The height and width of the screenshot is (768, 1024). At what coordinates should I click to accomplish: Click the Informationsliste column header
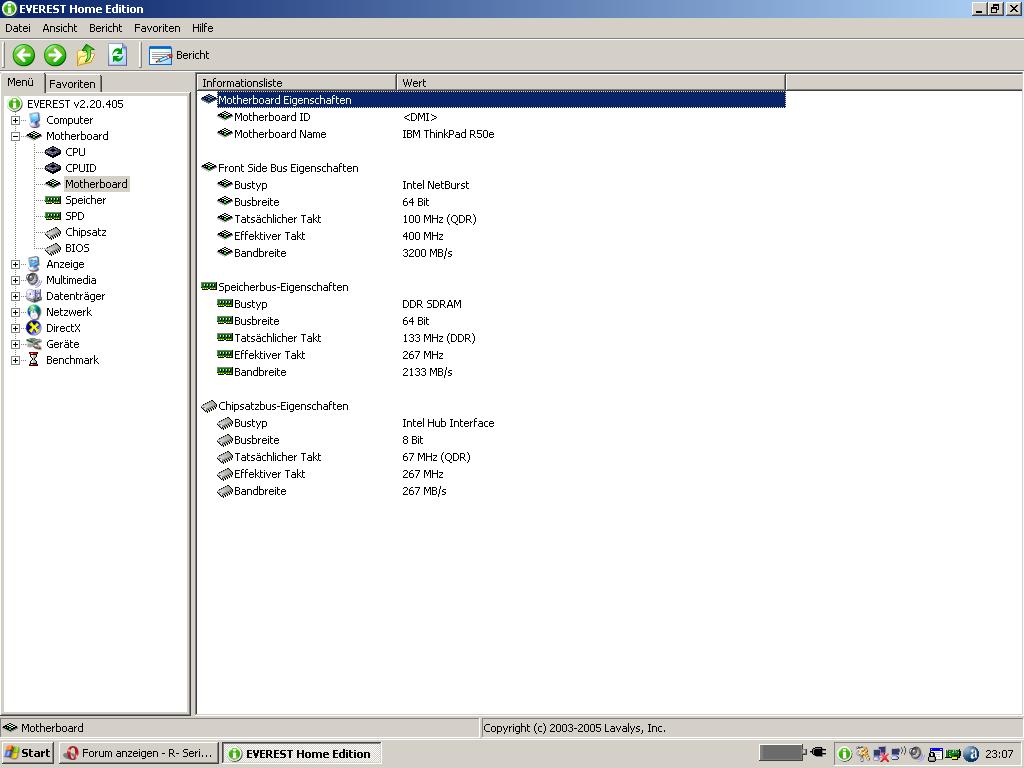[x=296, y=82]
